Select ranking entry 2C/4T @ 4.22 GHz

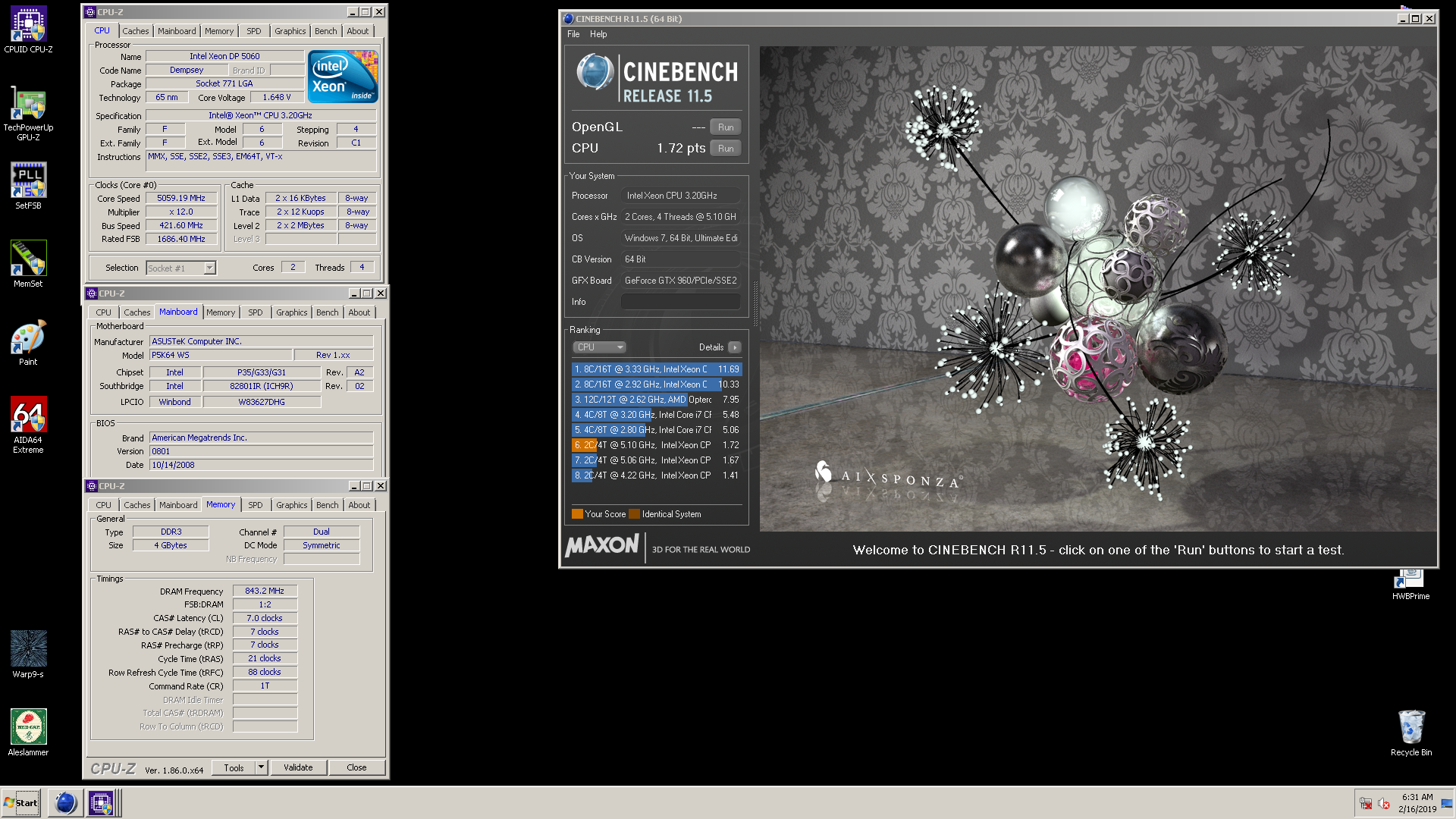[x=657, y=475]
